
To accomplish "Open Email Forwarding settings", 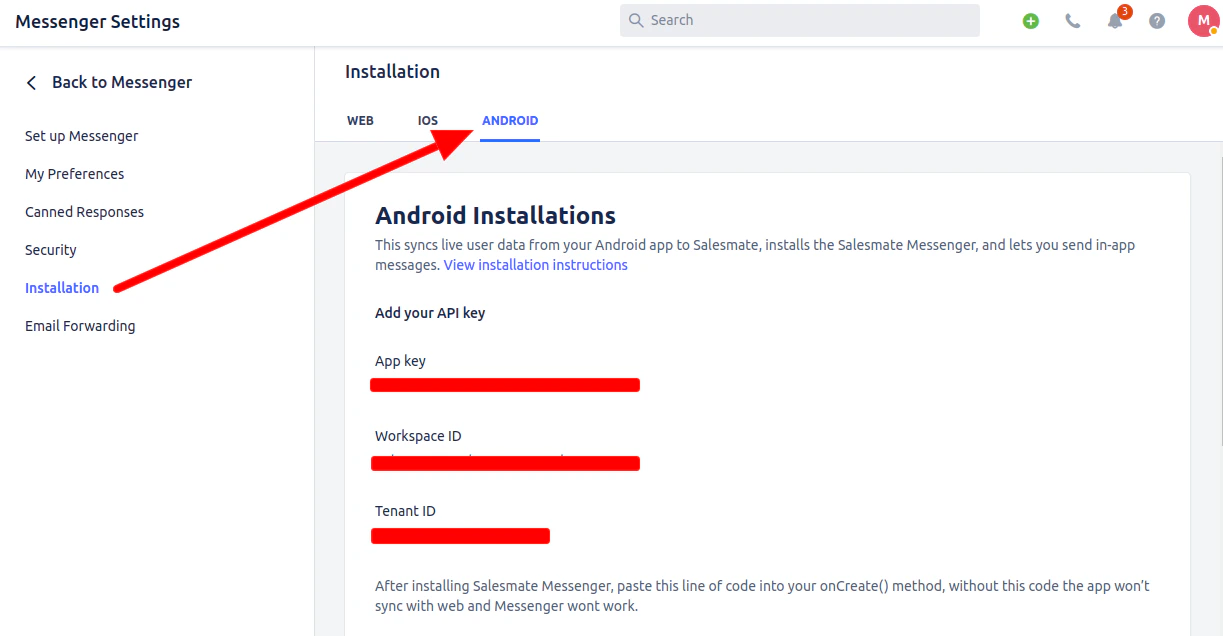I will (80, 326).
